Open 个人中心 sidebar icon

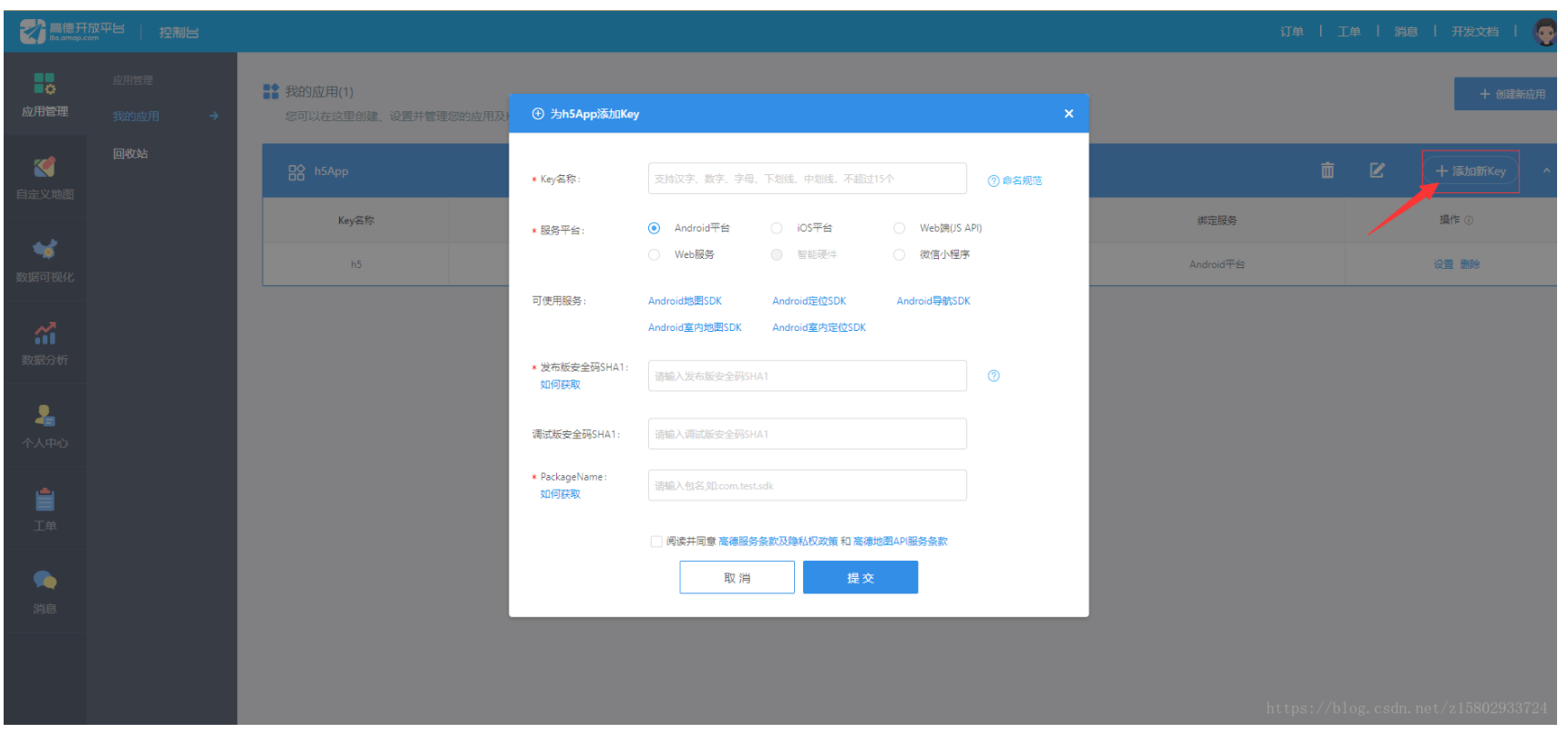pyautogui.click(x=45, y=417)
